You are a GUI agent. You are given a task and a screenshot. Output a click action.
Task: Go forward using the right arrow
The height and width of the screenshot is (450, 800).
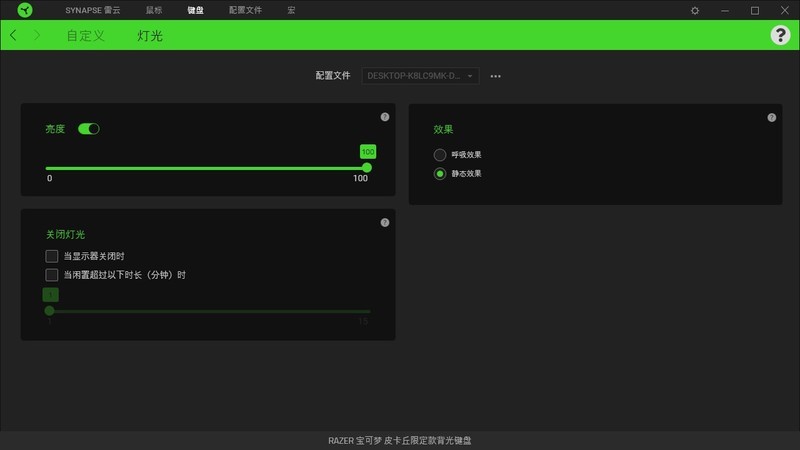click(x=37, y=35)
